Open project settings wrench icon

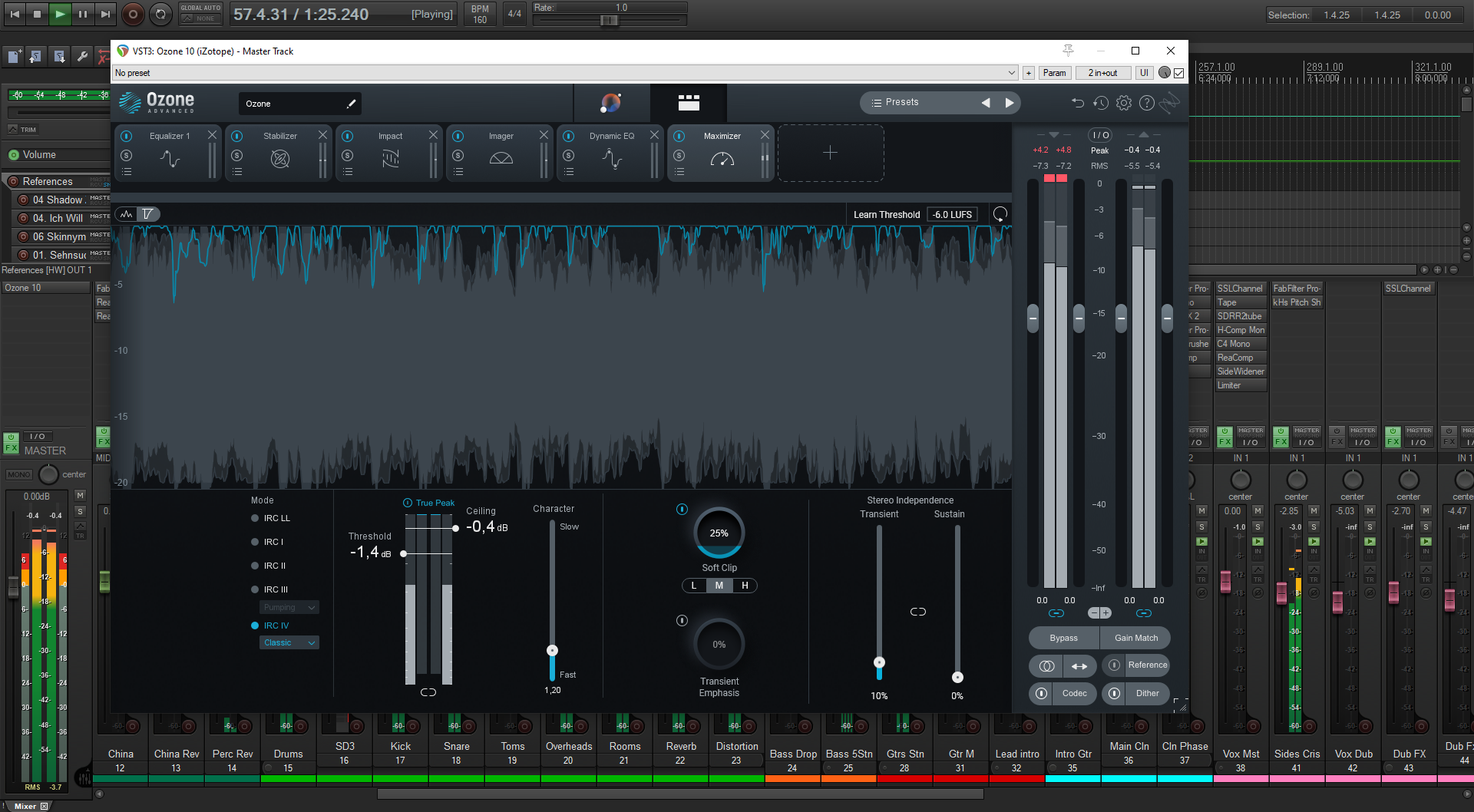(x=82, y=56)
